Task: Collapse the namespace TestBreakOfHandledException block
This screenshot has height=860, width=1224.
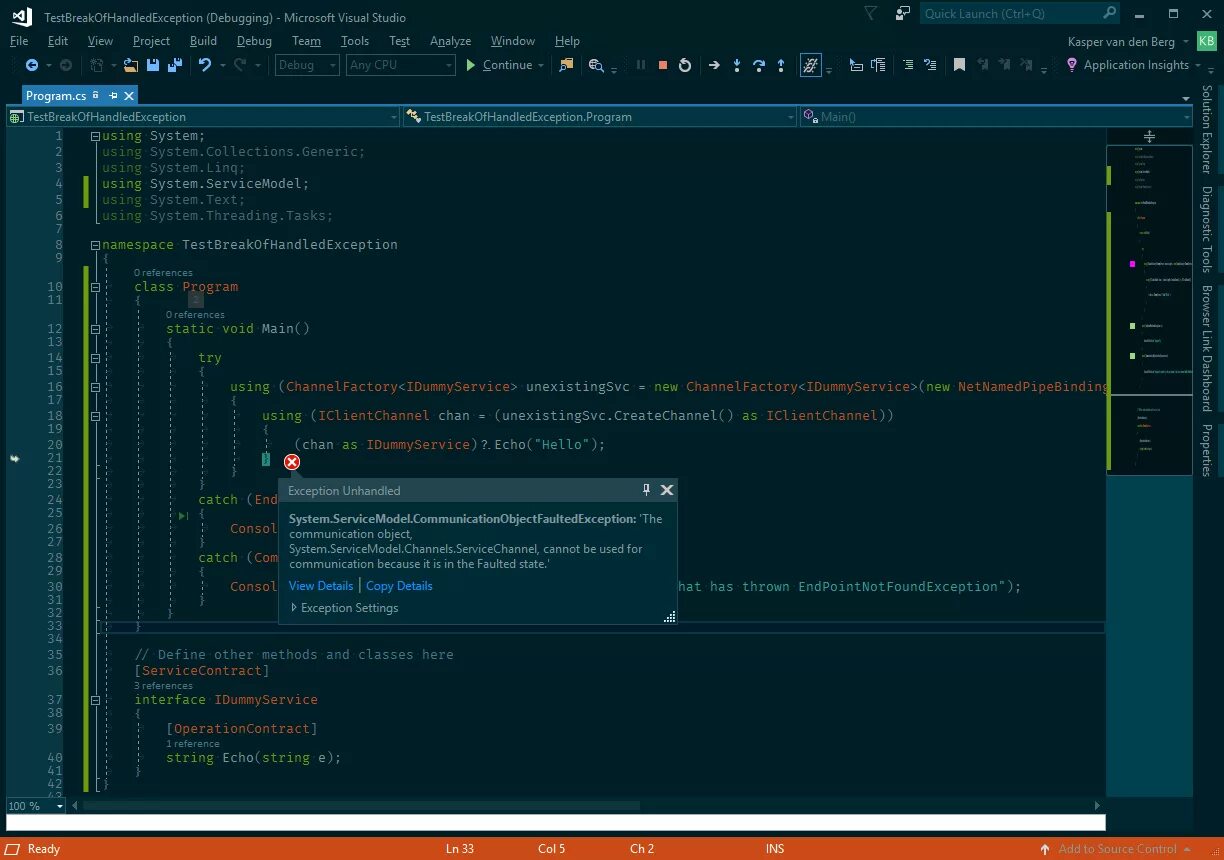Action: click(x=95, y=245)
